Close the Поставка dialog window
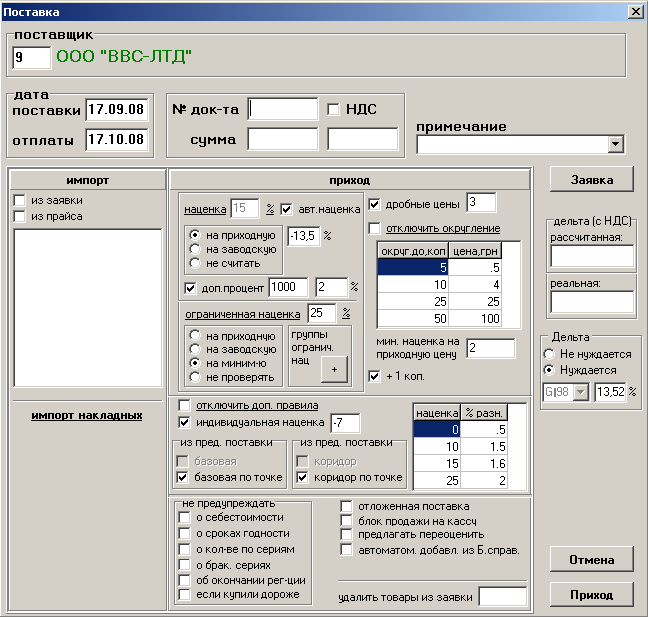 pyautogui.click(x=635, y=12)
